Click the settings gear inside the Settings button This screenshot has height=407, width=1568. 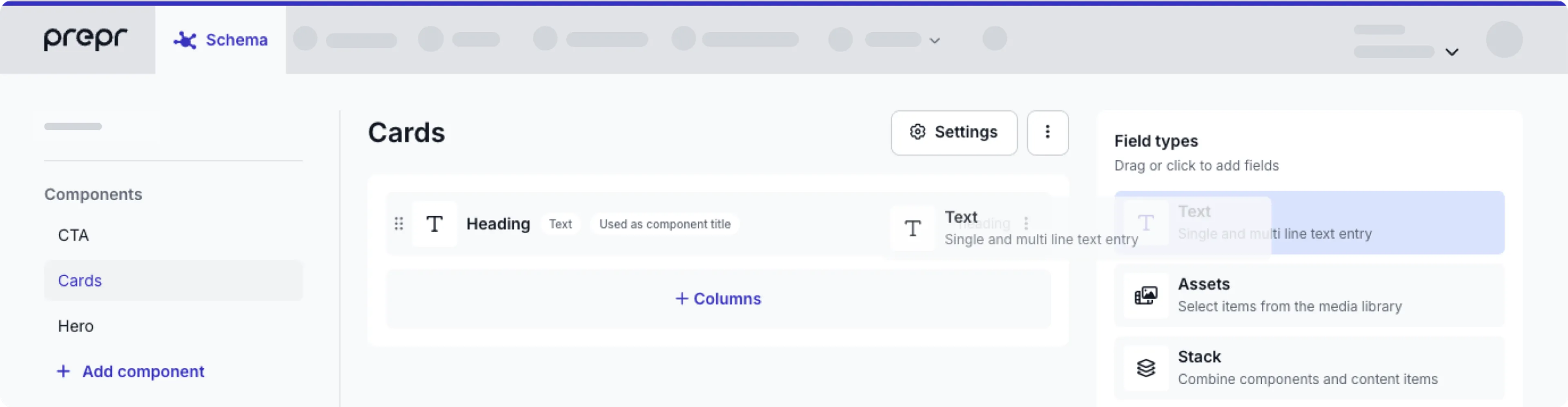tap(917, 132)
